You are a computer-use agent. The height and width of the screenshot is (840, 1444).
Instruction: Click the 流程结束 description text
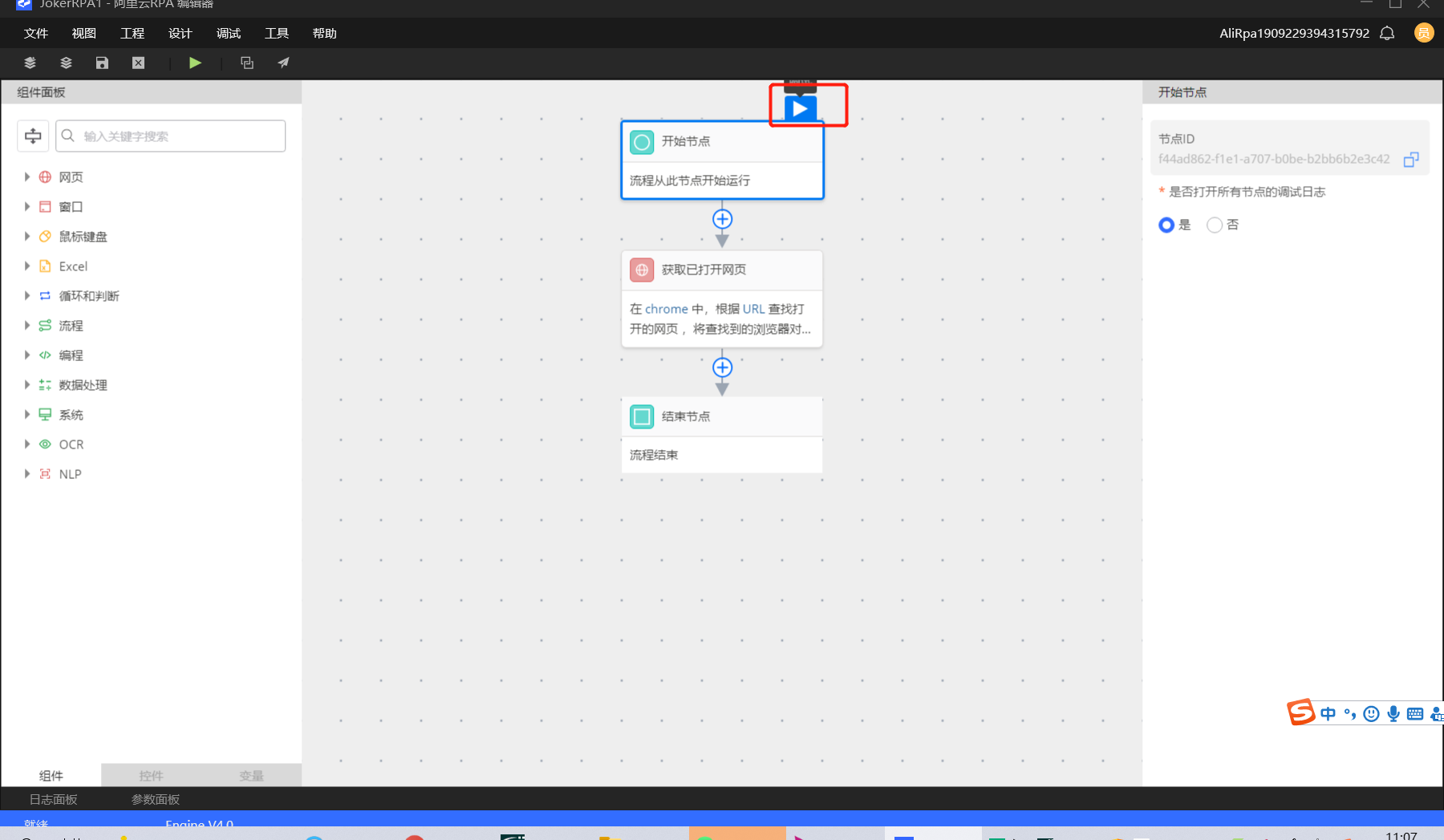(654, 455)
